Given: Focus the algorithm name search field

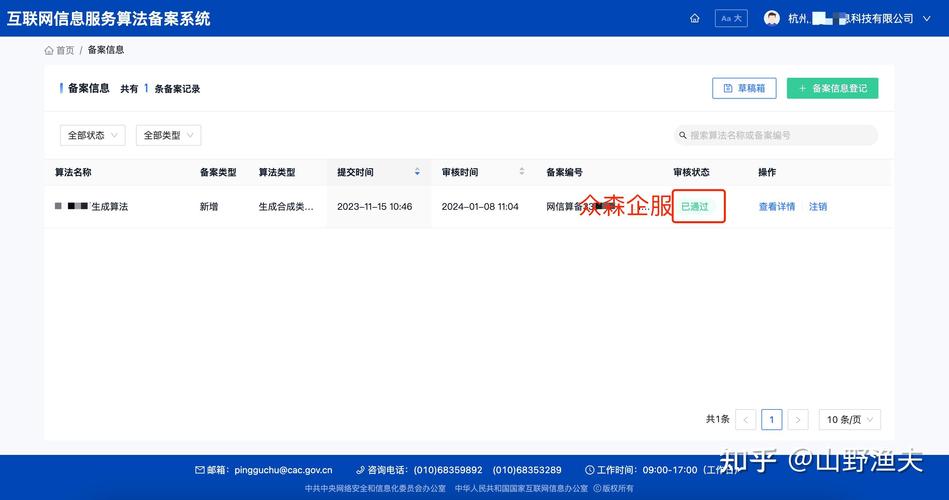Looking at the screenshot, I should 776,135.
